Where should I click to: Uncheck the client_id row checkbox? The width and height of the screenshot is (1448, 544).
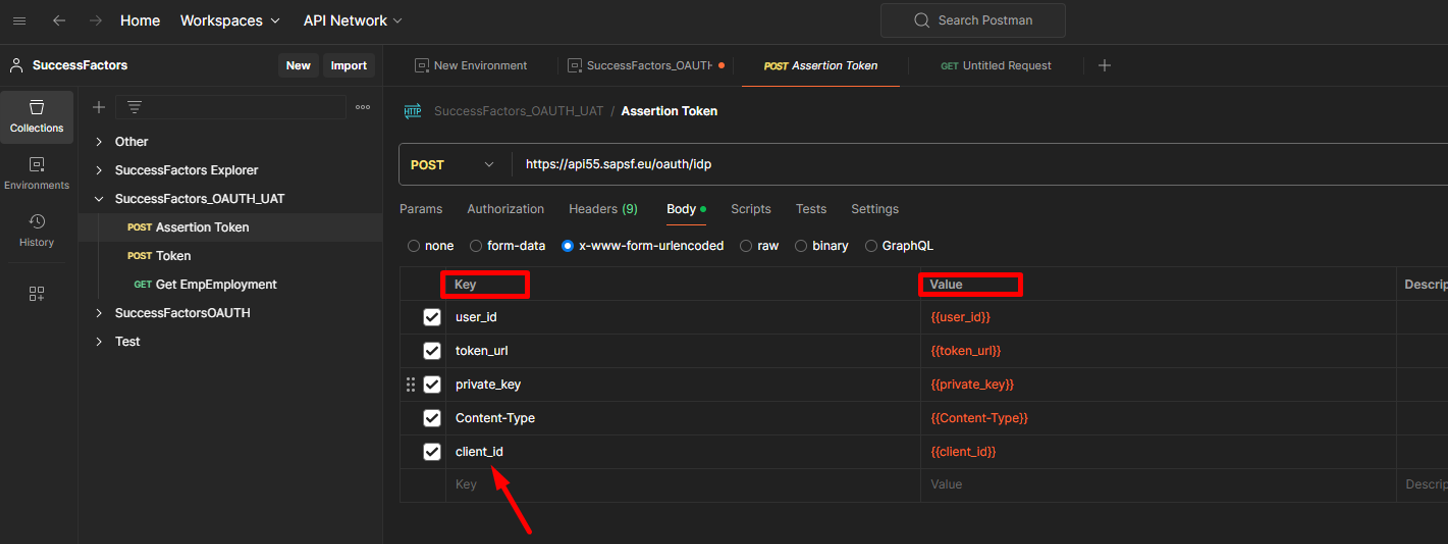432,452
